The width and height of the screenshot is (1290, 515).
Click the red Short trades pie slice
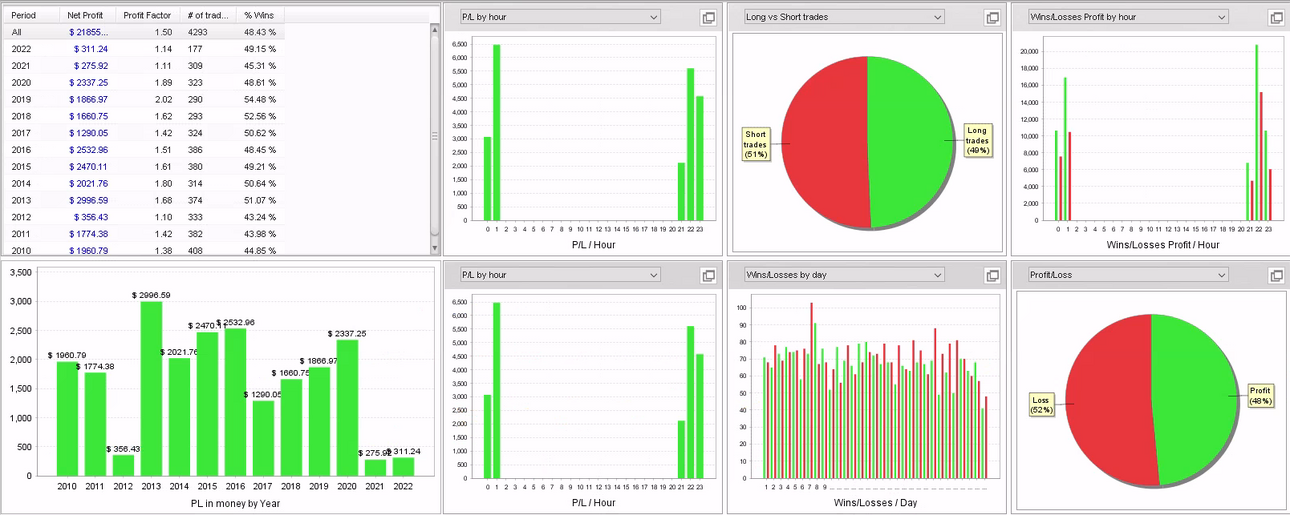coord(825,140)
